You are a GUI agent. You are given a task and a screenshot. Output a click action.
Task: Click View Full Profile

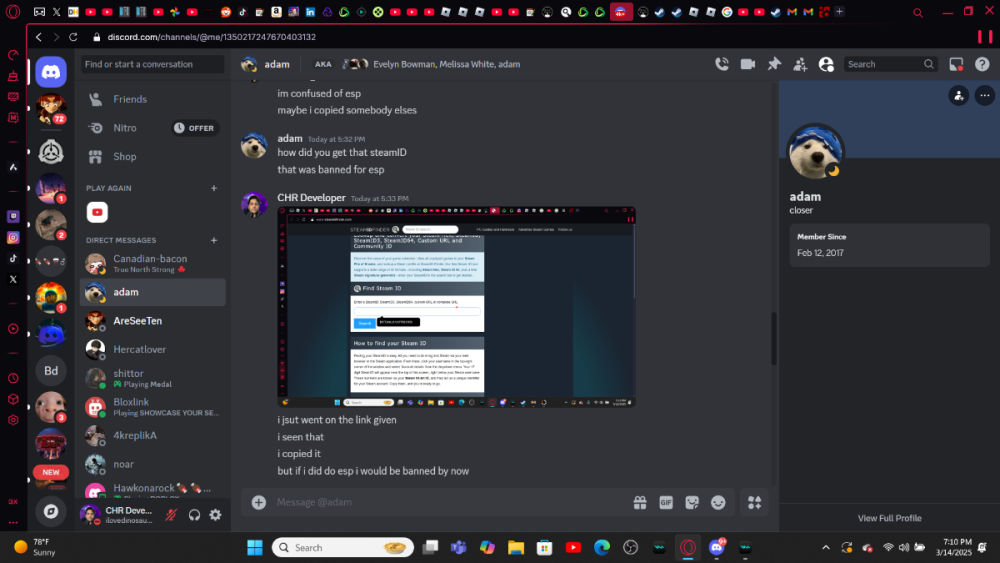pos(889,518)
